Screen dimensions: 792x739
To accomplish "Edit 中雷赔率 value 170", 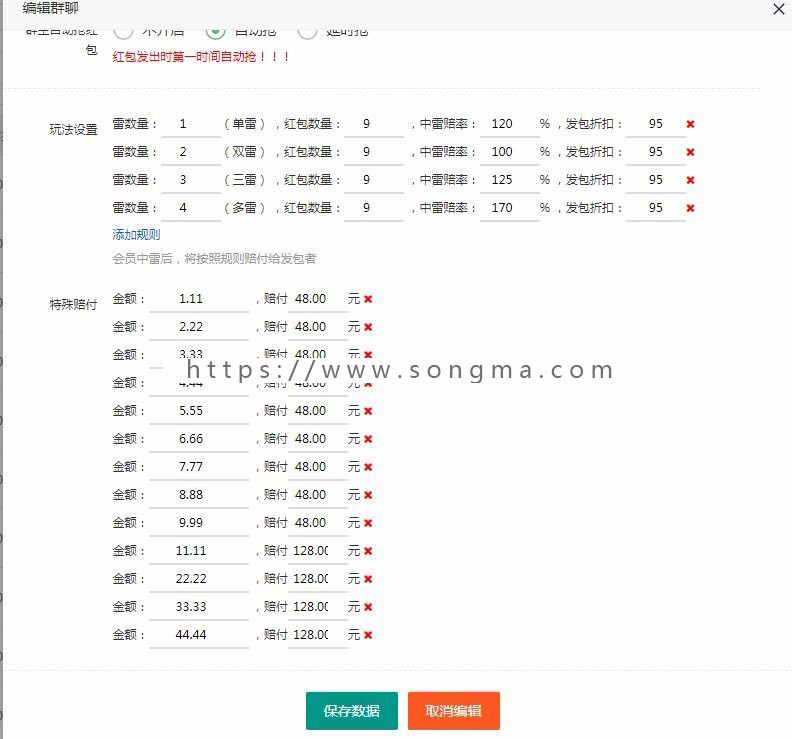I will click(509, 208).
